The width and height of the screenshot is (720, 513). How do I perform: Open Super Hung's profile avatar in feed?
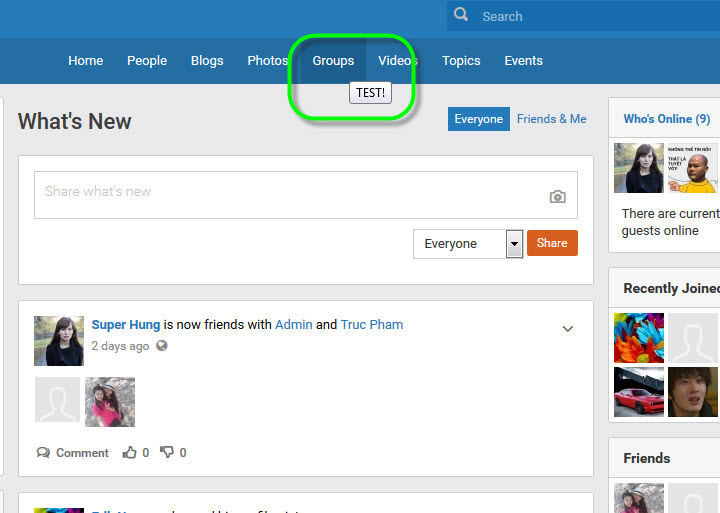(59, 341)
